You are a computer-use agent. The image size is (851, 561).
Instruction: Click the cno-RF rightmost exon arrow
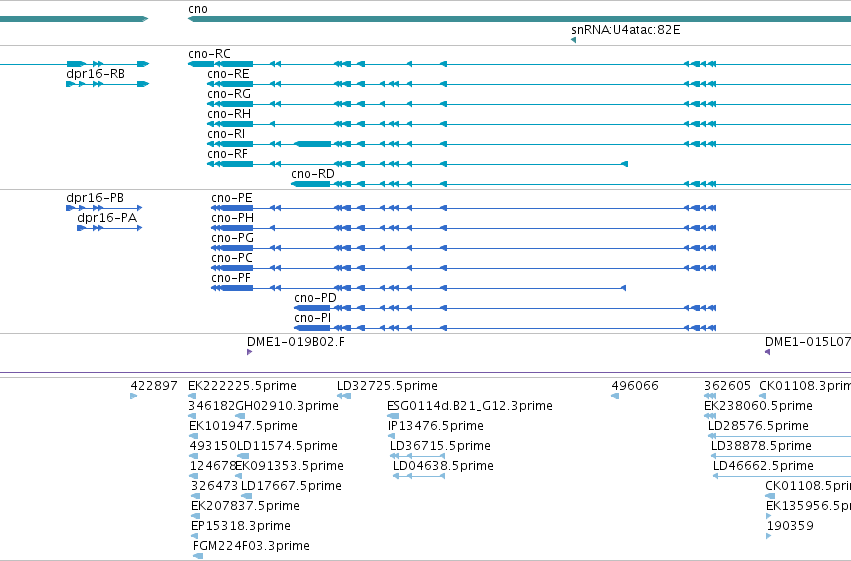[x=625, y=164]
